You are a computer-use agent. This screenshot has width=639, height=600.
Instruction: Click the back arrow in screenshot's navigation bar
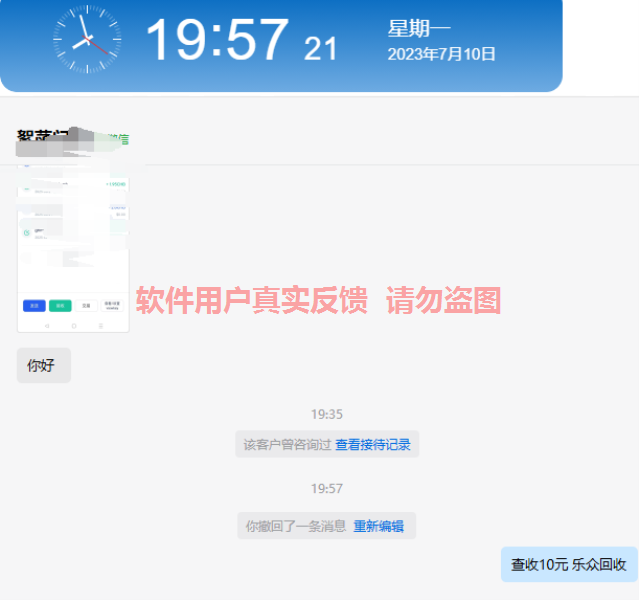coord(46,325)
